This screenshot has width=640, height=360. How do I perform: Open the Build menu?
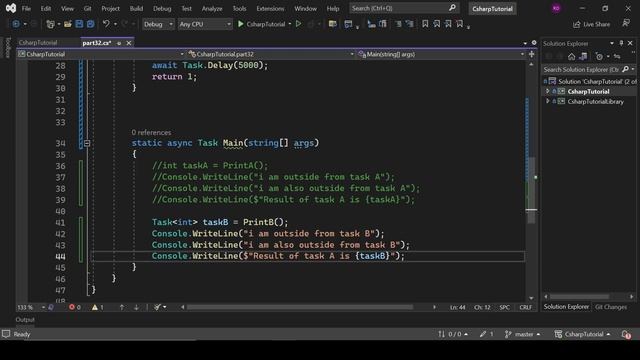click(136, 8)
